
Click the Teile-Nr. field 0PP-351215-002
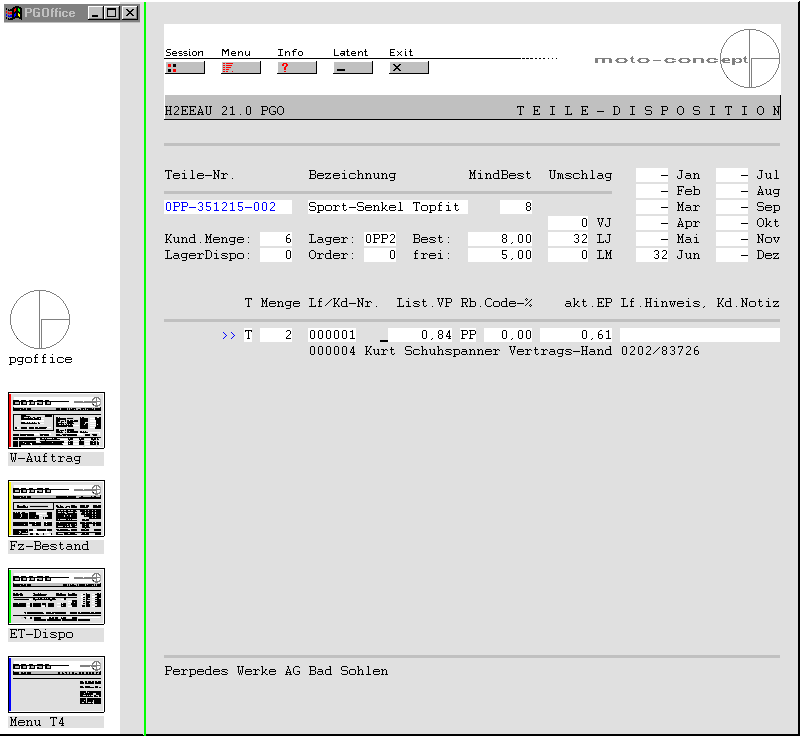click(x=228, y=207)
